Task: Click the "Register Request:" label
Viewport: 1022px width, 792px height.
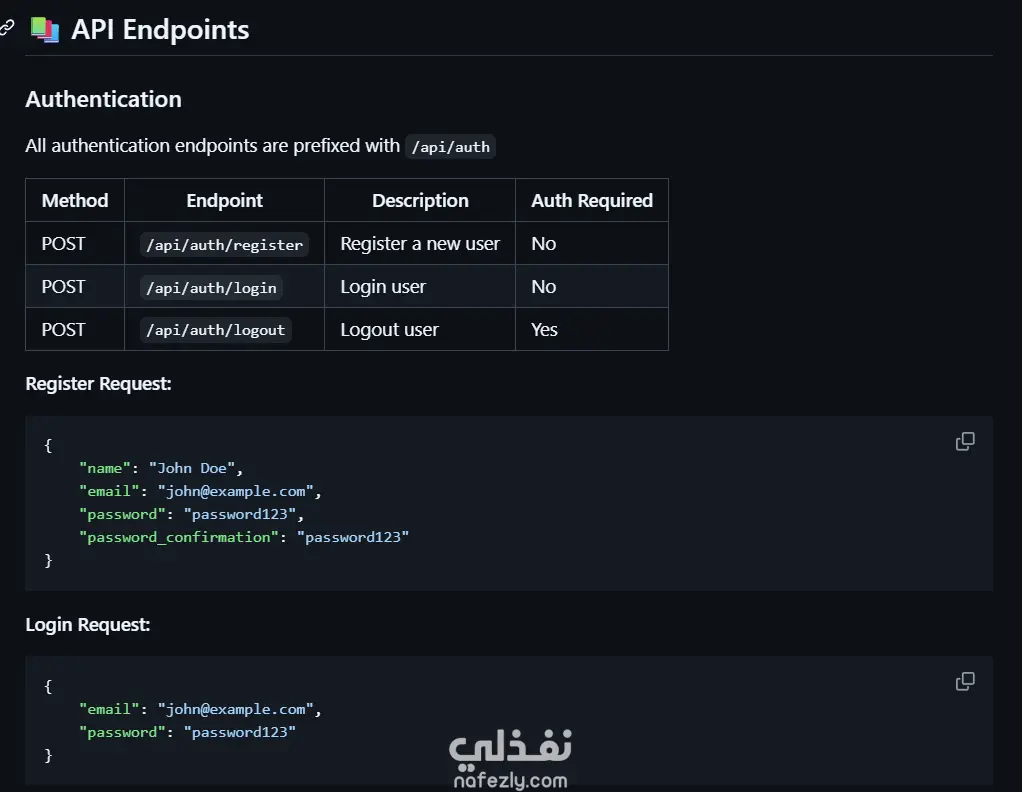Action: tap(98, 383)
